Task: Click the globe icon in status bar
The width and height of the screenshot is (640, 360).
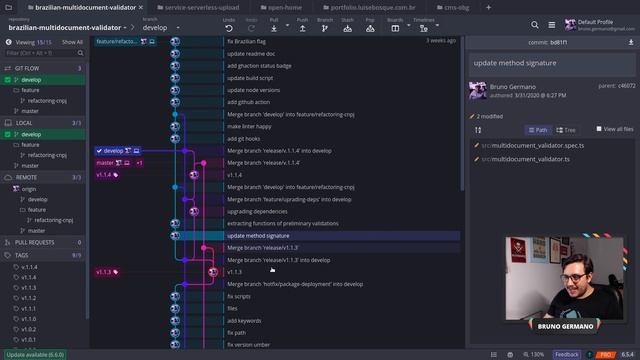Action: coord(510,355)
